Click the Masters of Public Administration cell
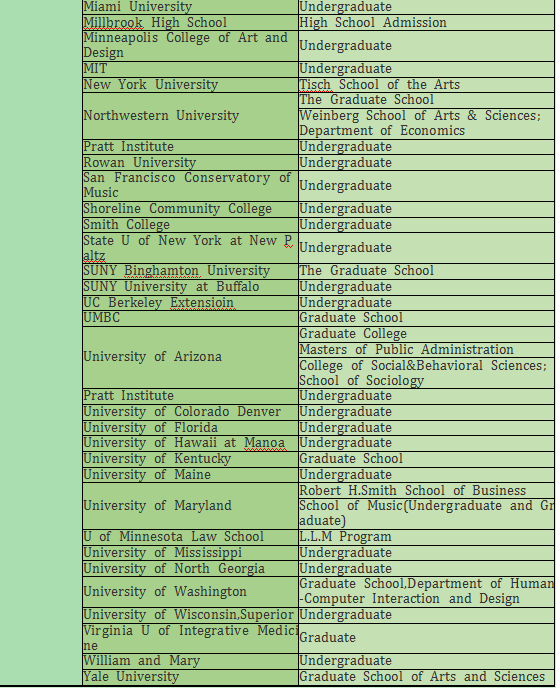Viewport: 556px width, 688px height. [426, 350]
